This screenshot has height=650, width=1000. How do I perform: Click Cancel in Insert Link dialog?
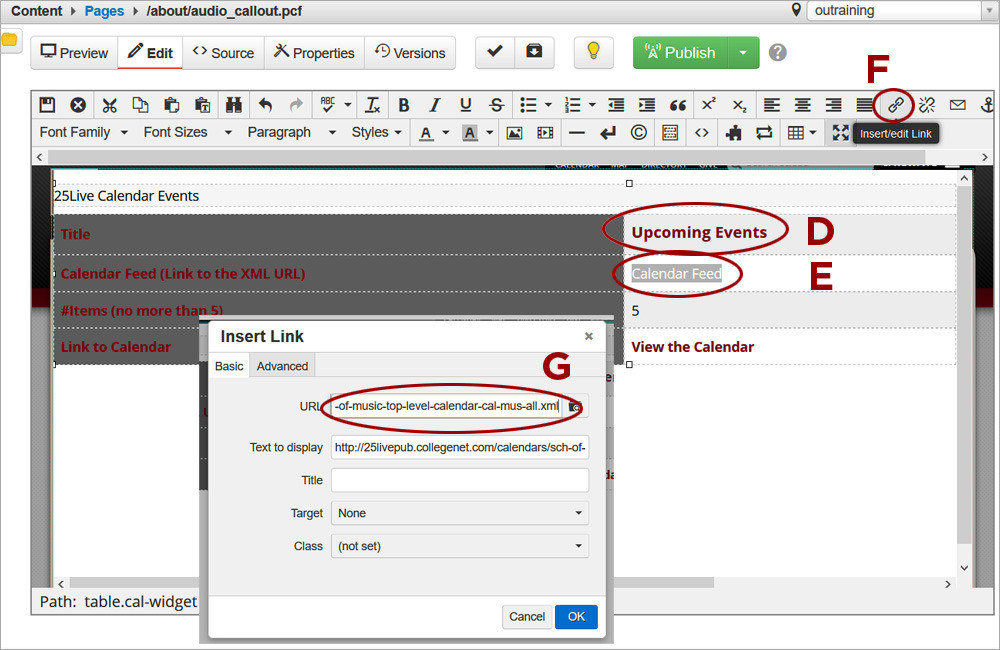(x=527, y=617)
